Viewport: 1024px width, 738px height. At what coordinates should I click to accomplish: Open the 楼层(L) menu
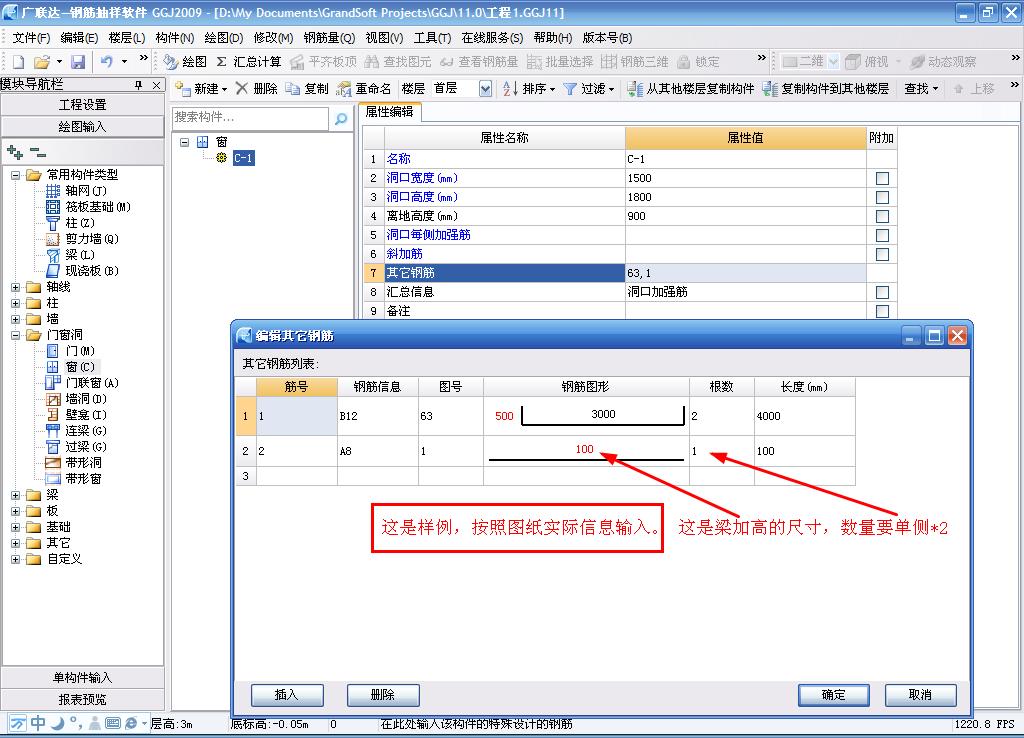click(127, 38)
